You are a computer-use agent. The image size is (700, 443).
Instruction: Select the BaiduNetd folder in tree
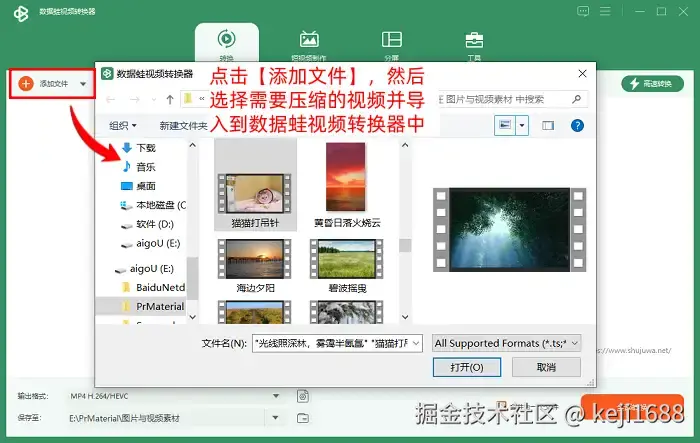coord(154,288)
